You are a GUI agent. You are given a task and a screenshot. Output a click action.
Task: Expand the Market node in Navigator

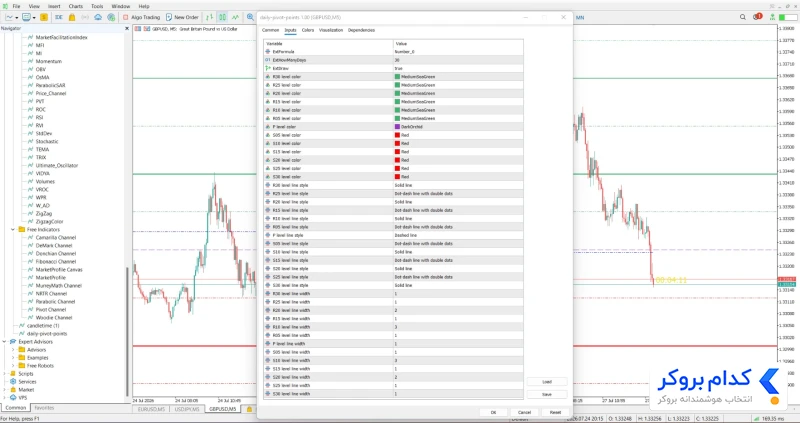(5, 389)
